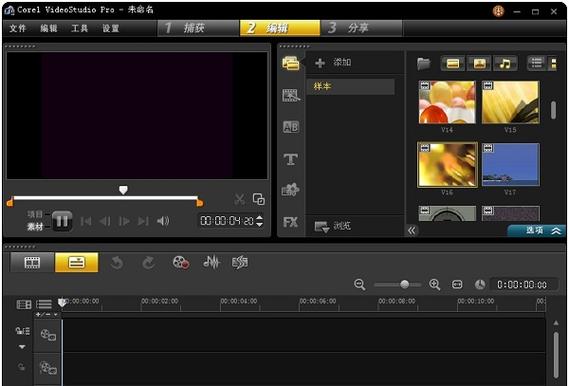Toggle show audio files filter

(505, 63)
